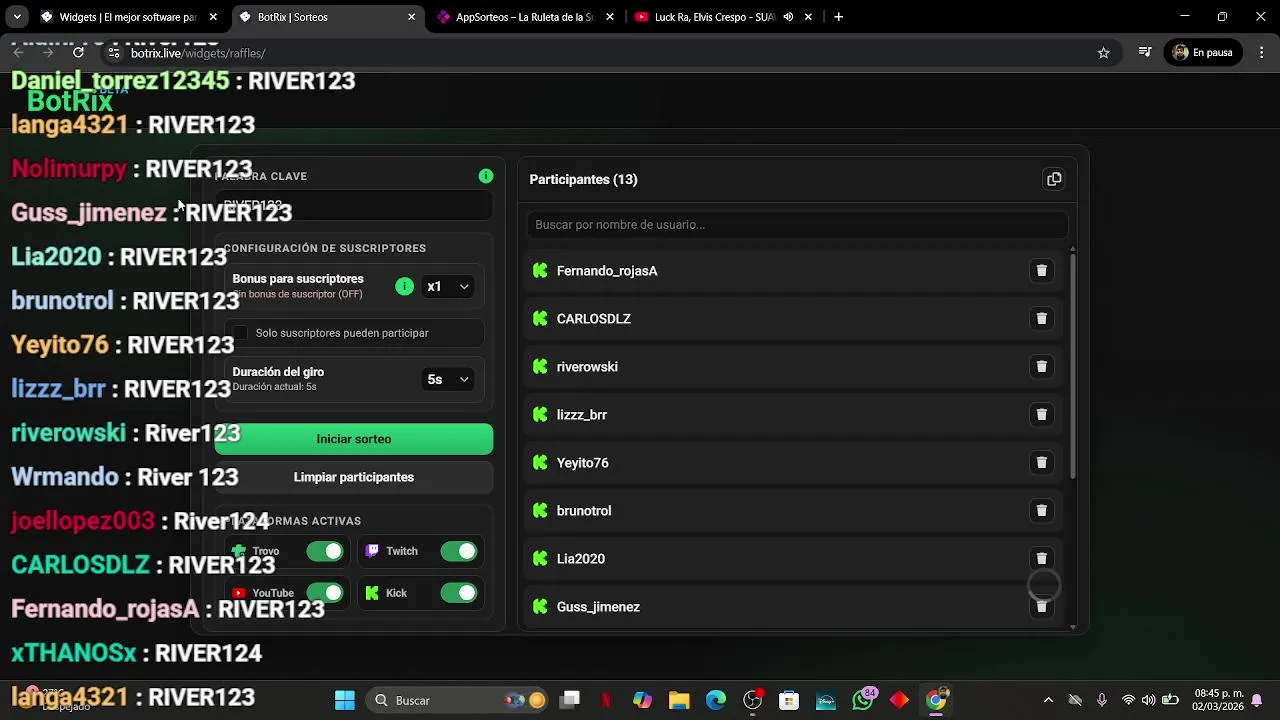The height and width of the screenshot is (720, 1280).
Task: Click chat username xTHANOSx
Action: pos(74,653)
